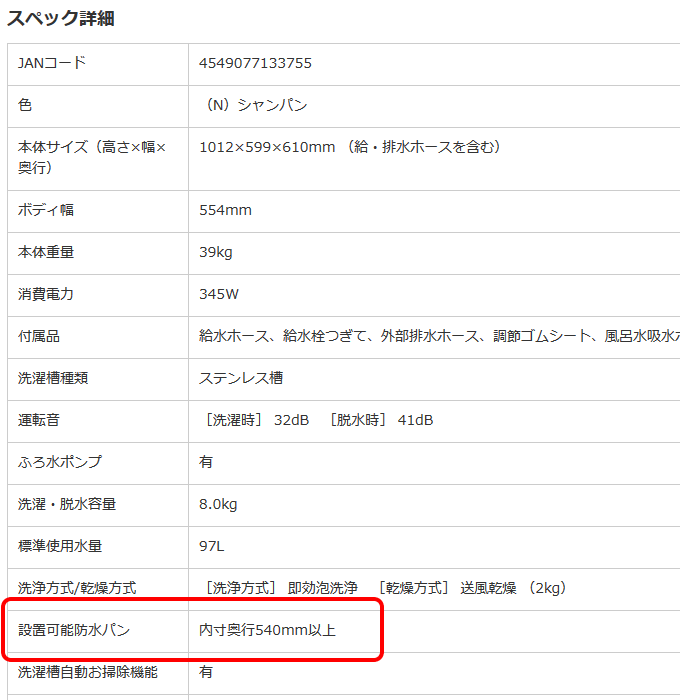Click the 付属品 label
Screen dimensions: 680x700
pyautogui.click(x=39, y=336)
